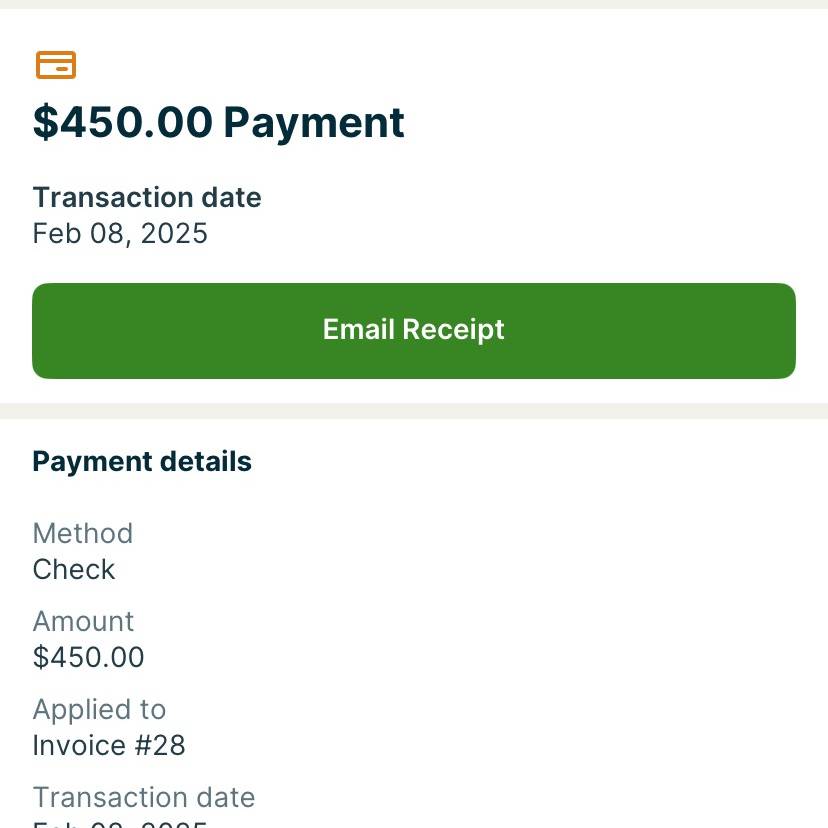Click the Amount field label
This screenshot has width=828, height=828.
coord(83,621)
